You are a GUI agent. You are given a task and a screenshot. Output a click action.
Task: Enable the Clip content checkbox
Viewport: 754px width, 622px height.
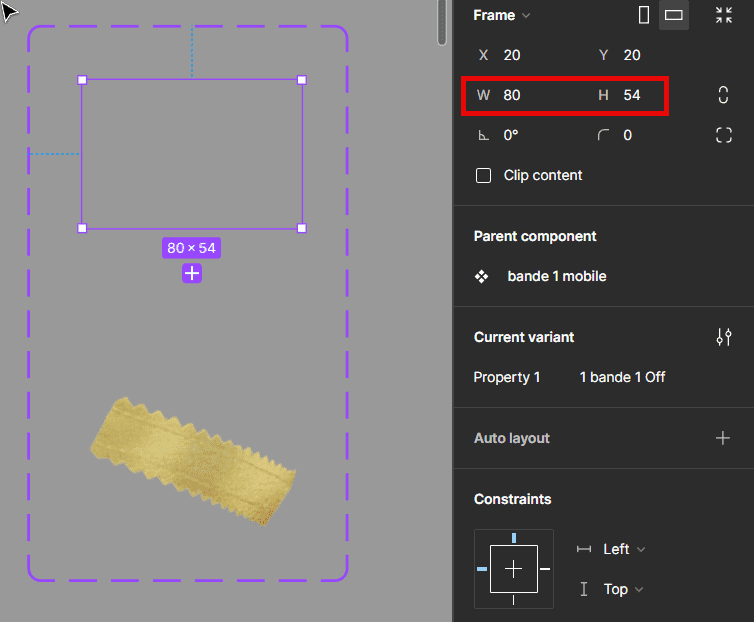[x=484, y=175]
